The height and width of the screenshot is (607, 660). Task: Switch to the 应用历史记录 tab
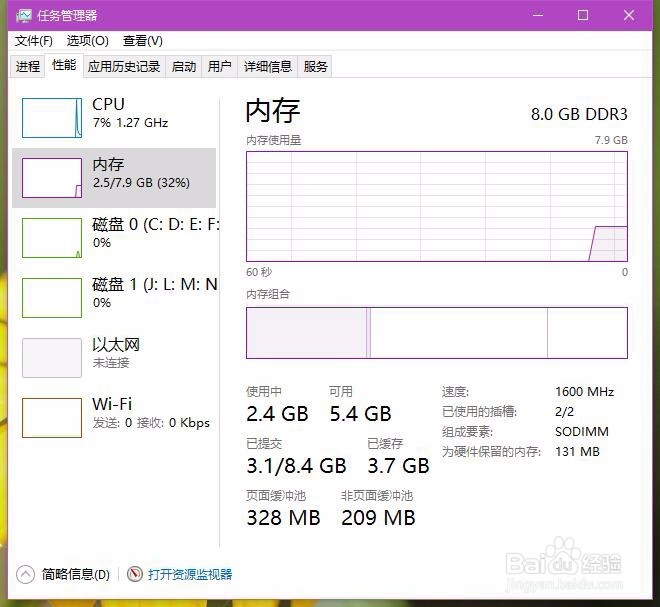click(124, 67)
